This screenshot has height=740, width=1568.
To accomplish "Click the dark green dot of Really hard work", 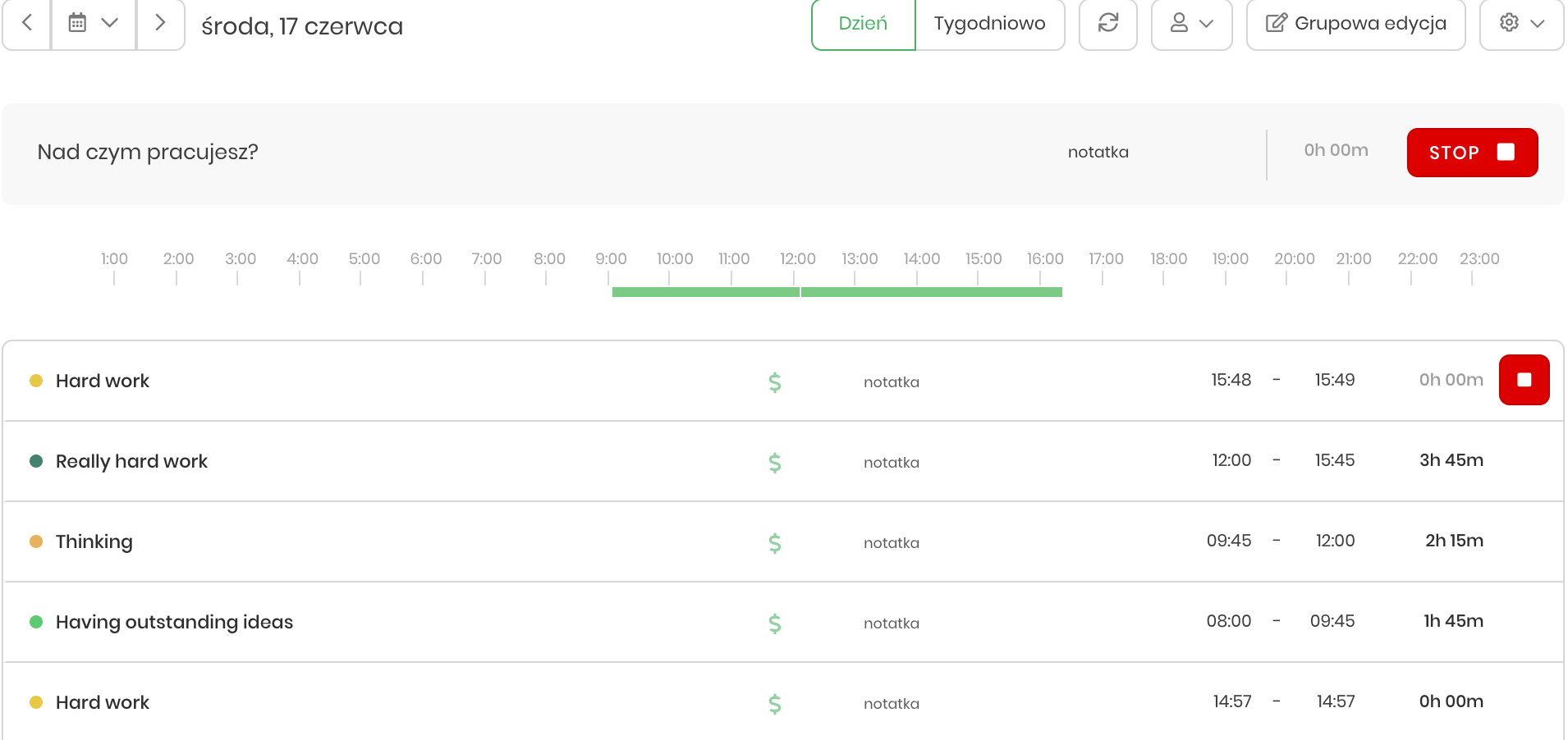I will click(x=36, y=461).
